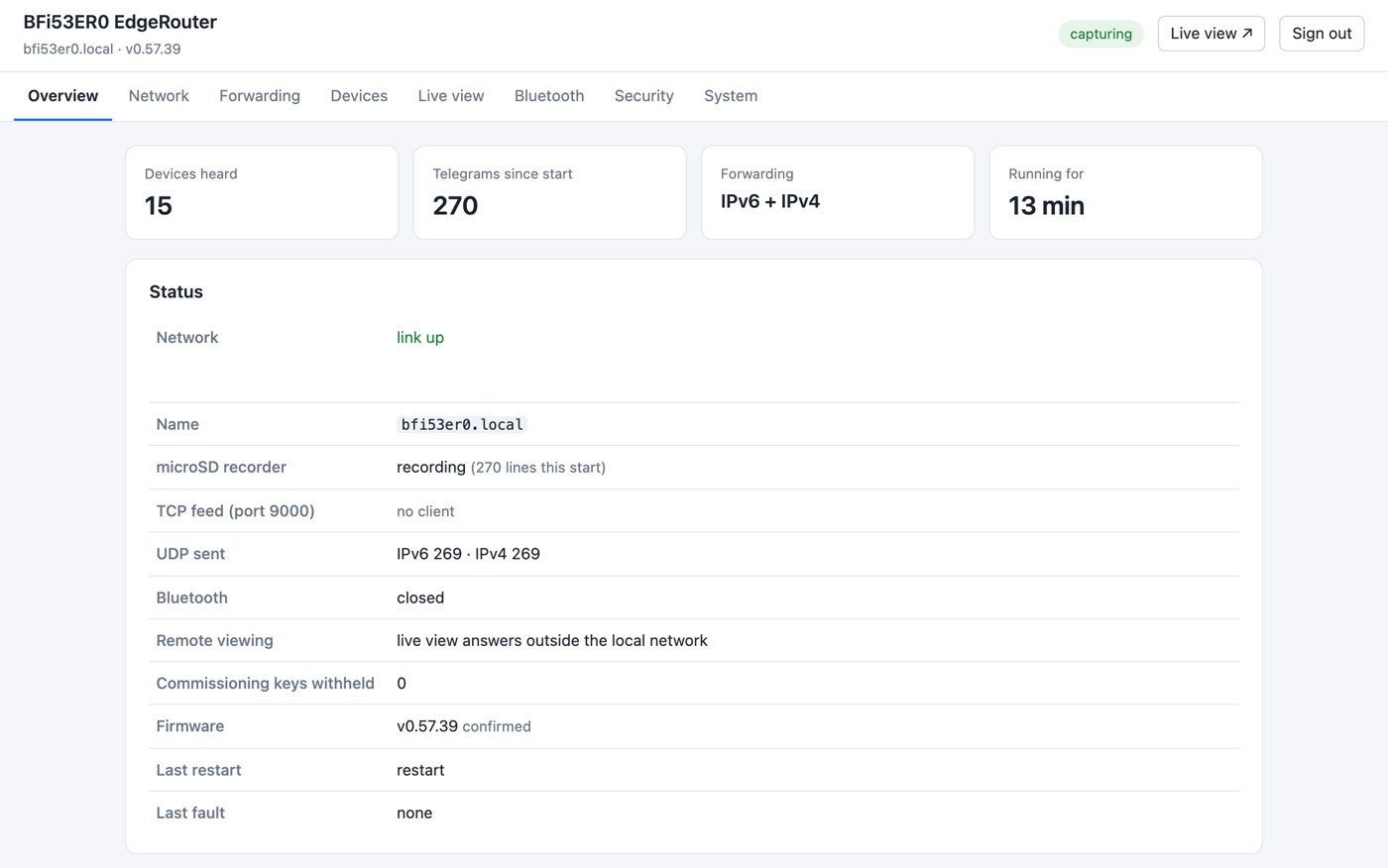Click the Sign out button
This screenshot has width=1388, height=868.
point(1322,34)
